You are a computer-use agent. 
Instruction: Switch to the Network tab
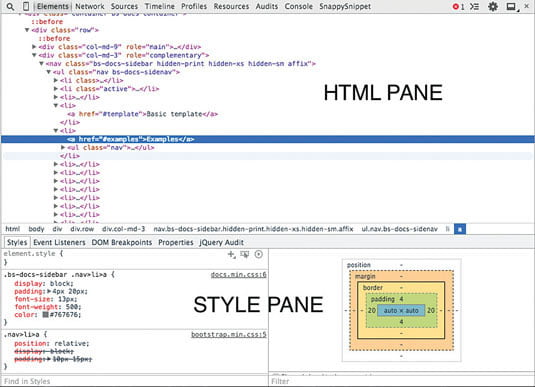coord(90,6)
